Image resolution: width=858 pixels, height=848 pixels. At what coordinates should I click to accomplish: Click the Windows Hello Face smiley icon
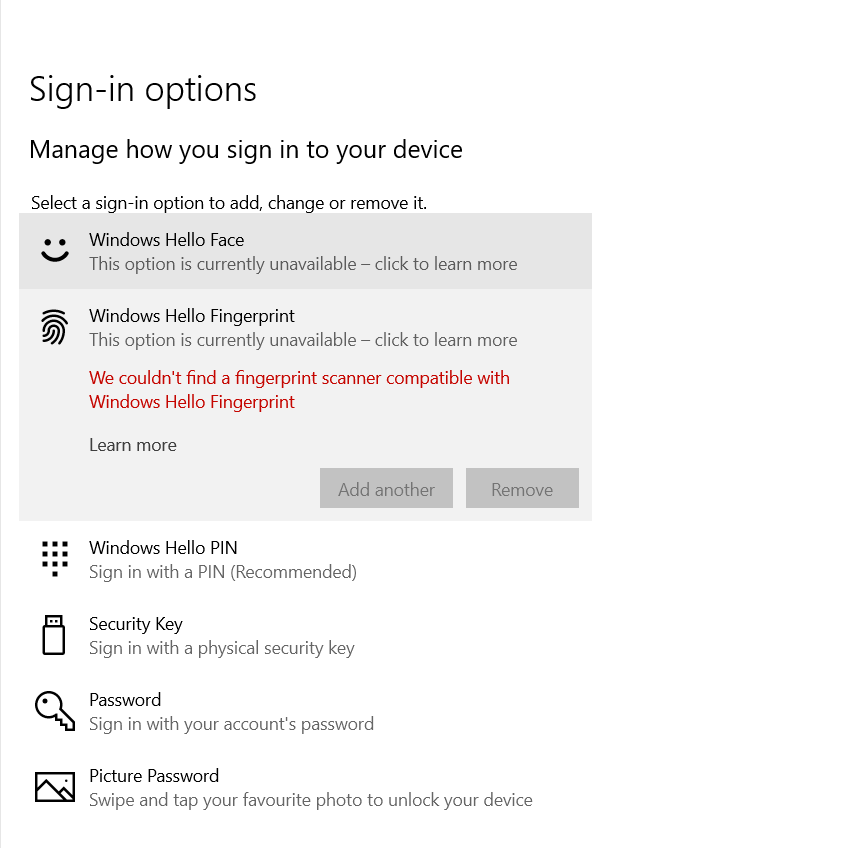click(54, 251)
